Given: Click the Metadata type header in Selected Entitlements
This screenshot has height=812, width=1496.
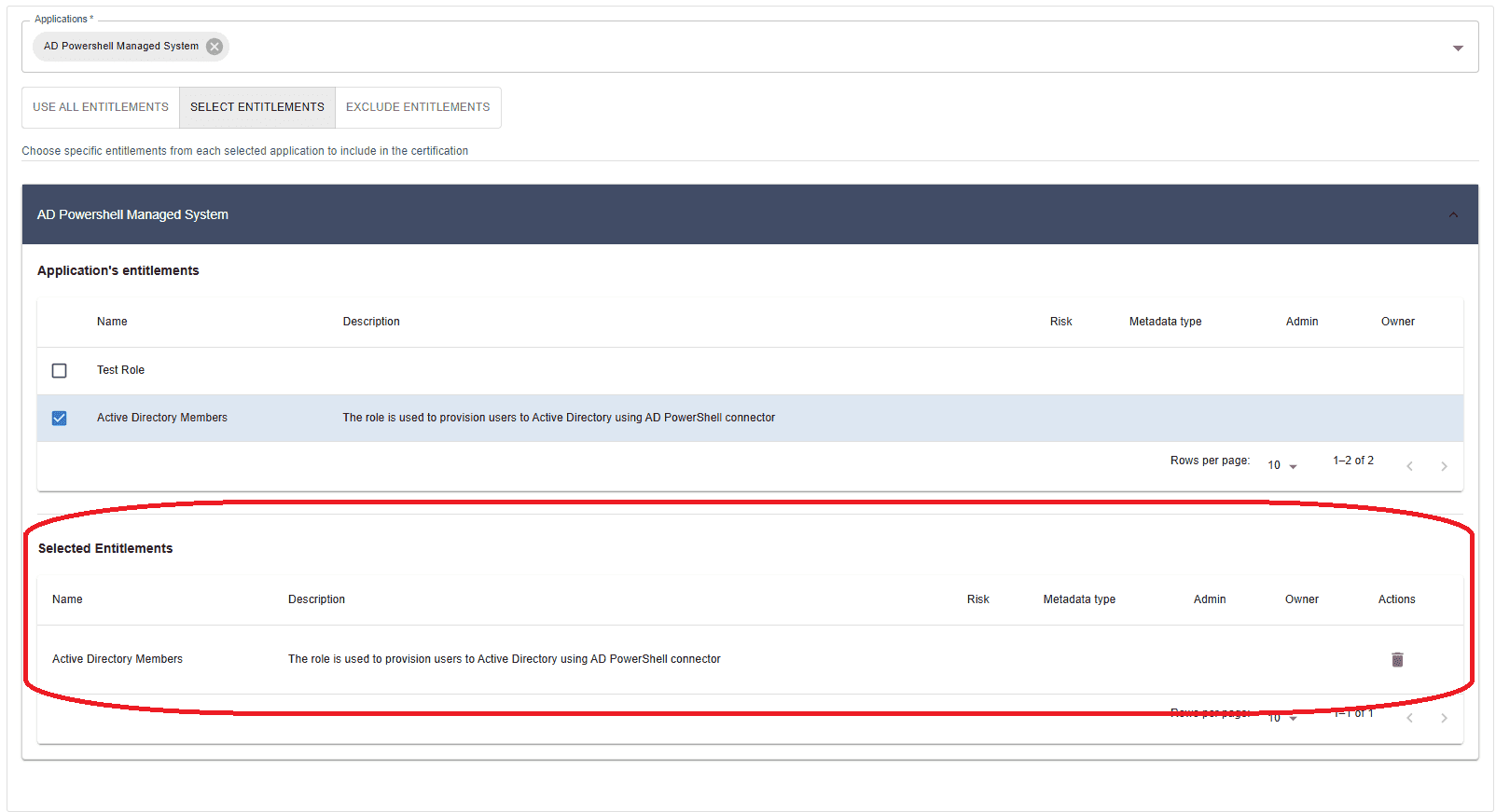Looking at the screenshot, I should tap(1079, 599).
